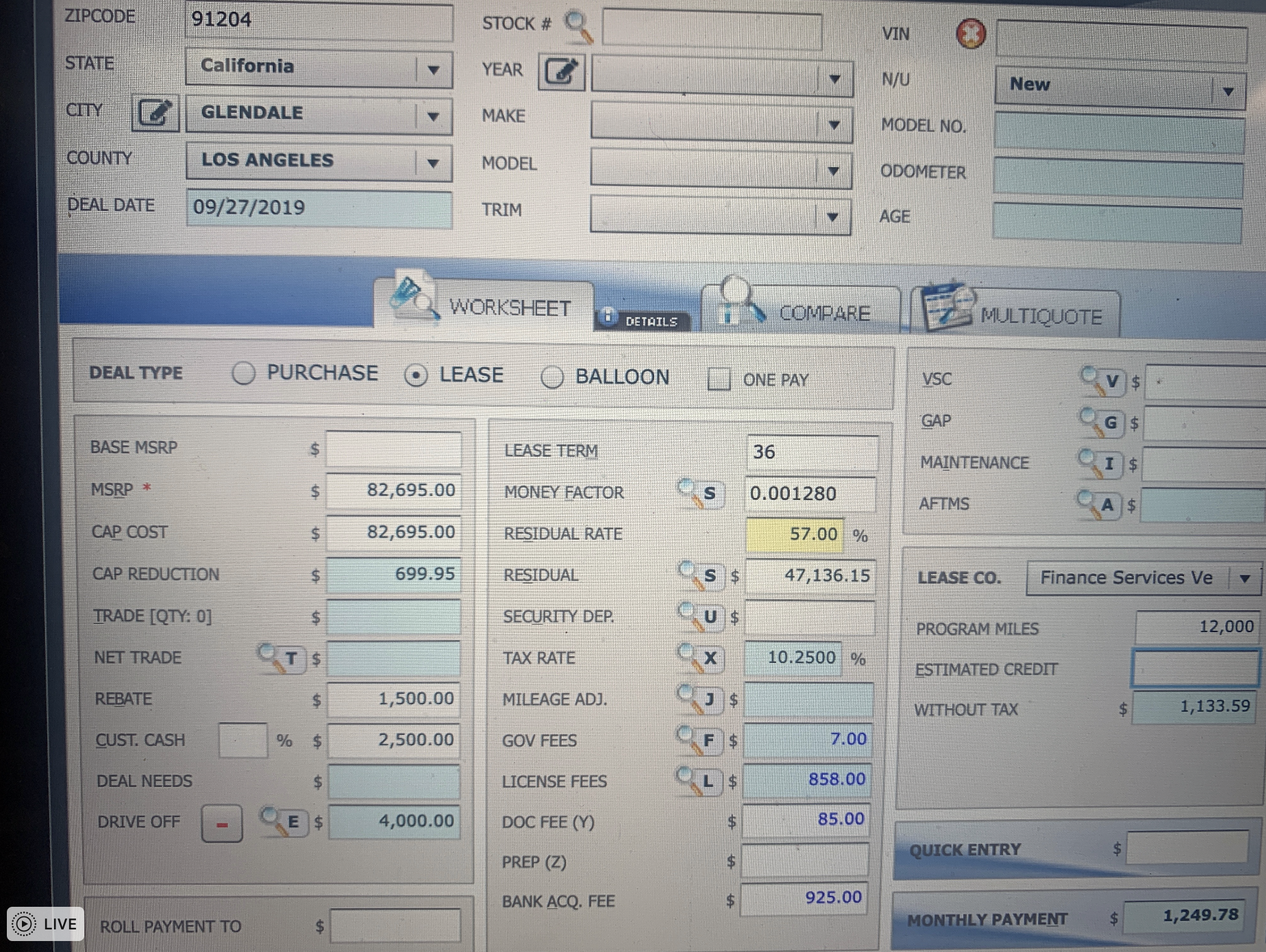This screenshot has height=952, width=1266.
Task: Click the Lease Term field showing 36
Action: (812, 453)
